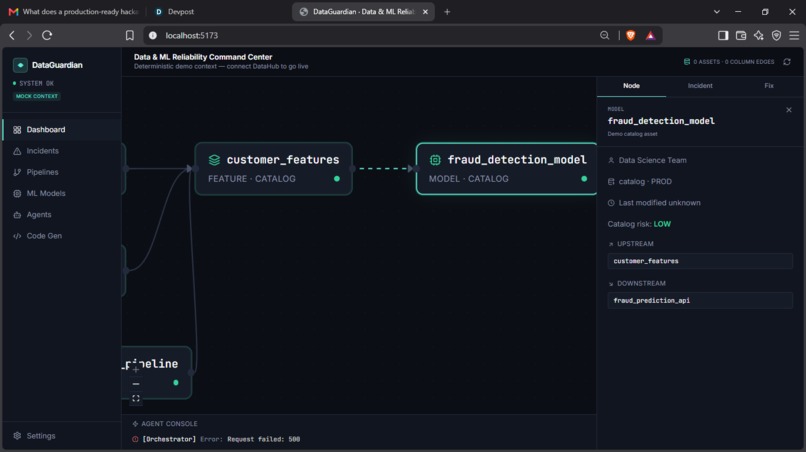
Task: Select the fraud_detection_model node
Action: (x=506, y=169)
